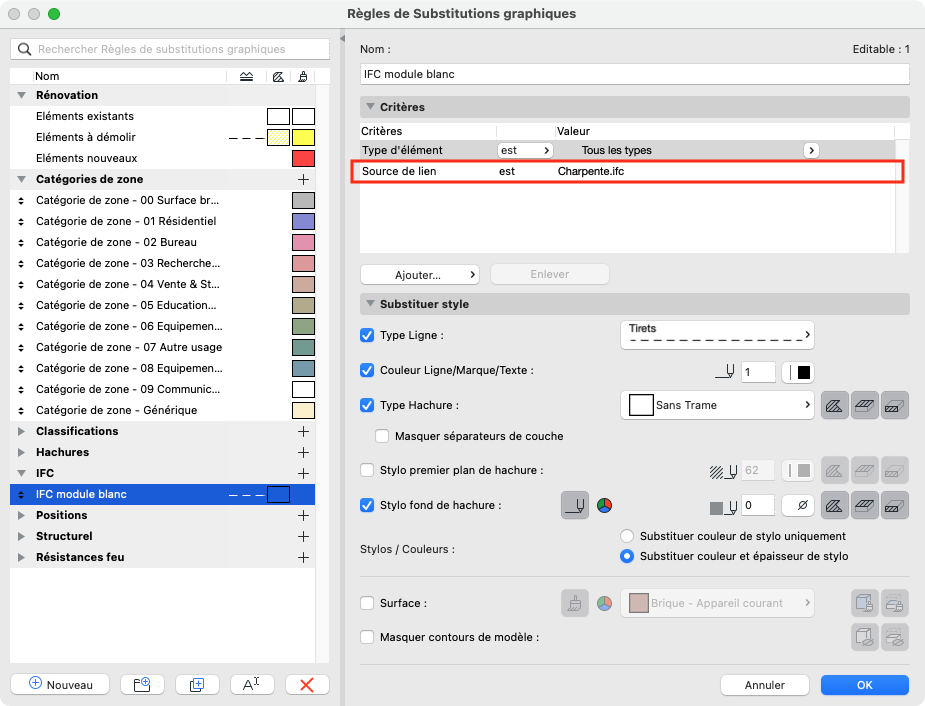Click the new folder icon button
This screenshot has height=706, width=925.
coord(142,684)
